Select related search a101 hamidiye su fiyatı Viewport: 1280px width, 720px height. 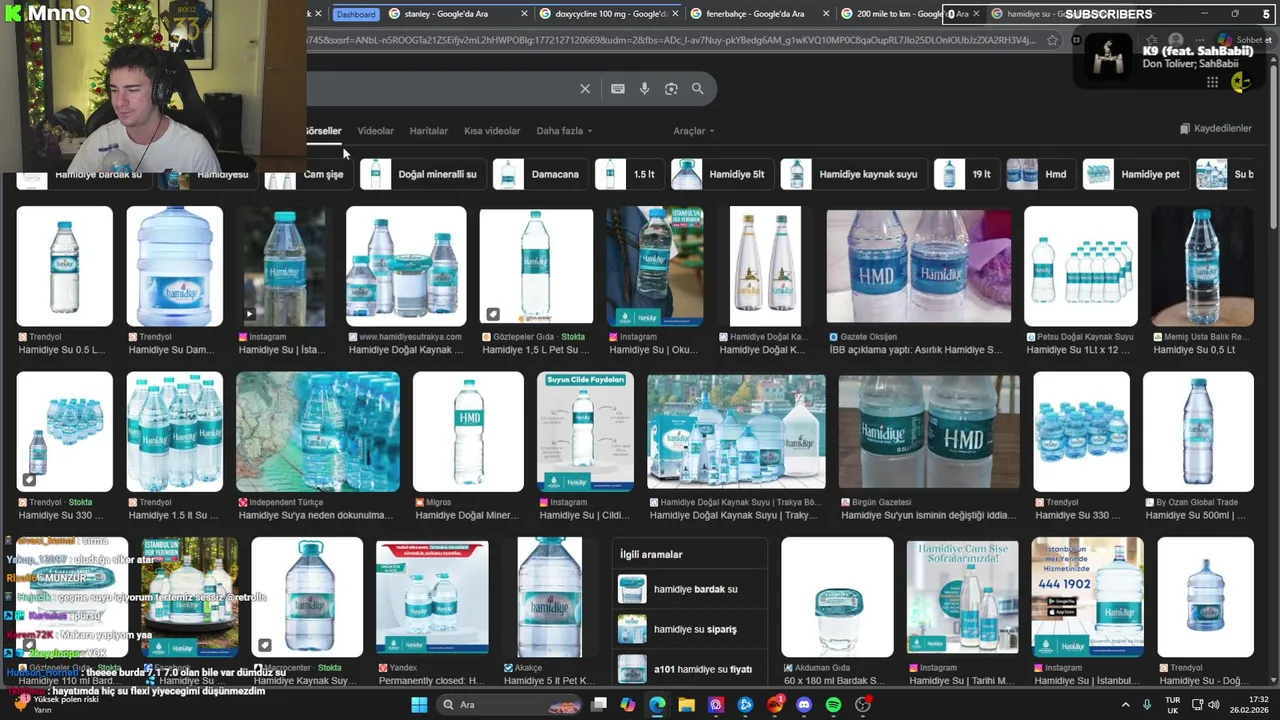689,669
